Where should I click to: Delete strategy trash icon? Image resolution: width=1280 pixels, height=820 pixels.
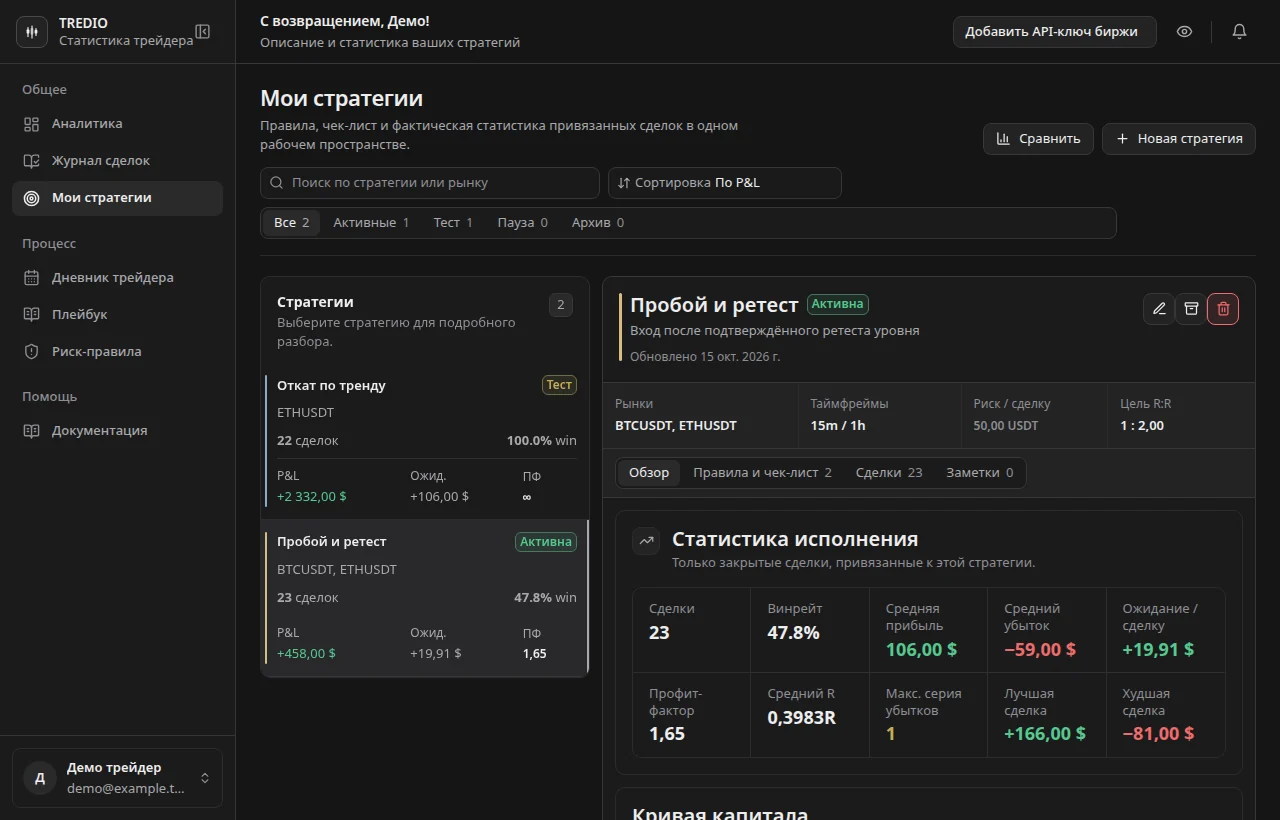coord(1223,309)
